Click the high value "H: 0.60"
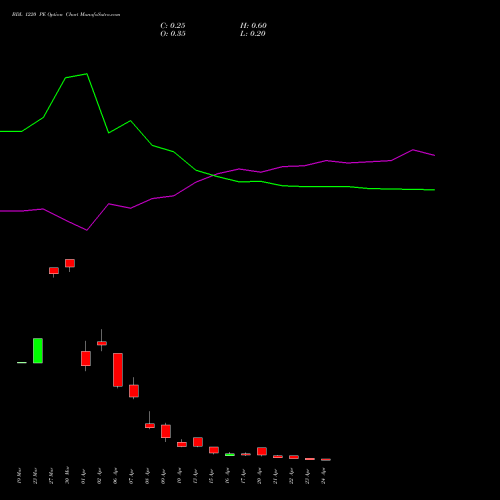 coord(253,26)
